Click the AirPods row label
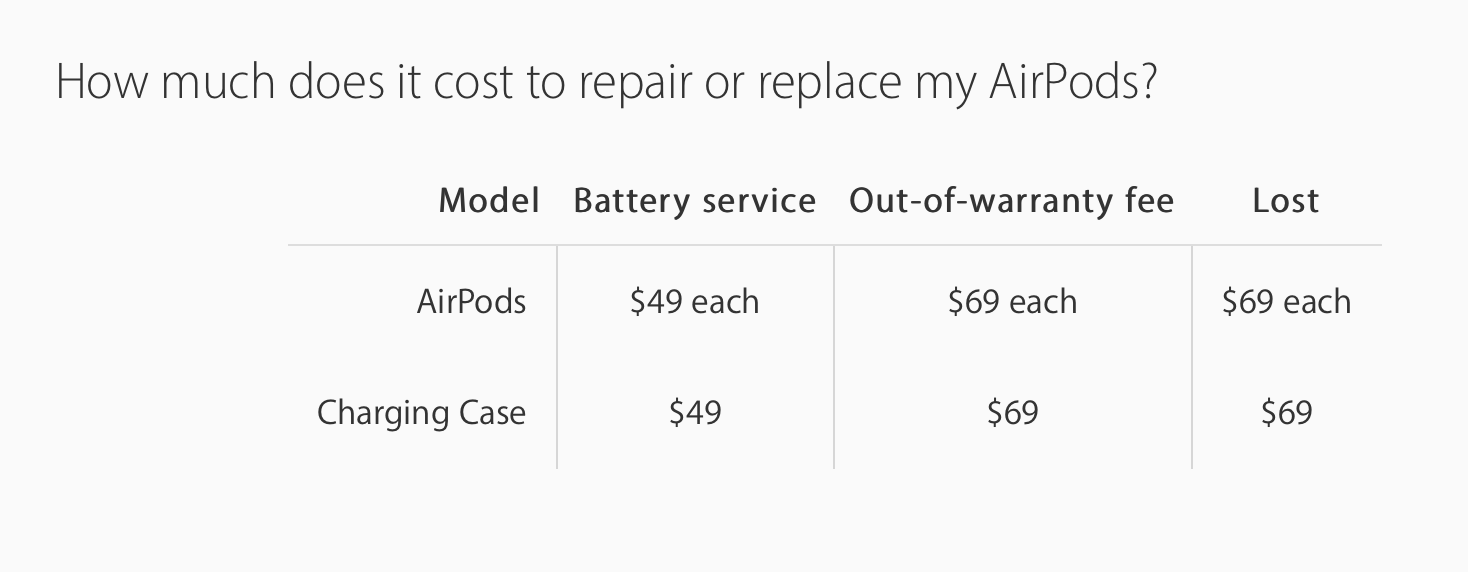Screen dimensions: 1468x572 pos(471,301)
